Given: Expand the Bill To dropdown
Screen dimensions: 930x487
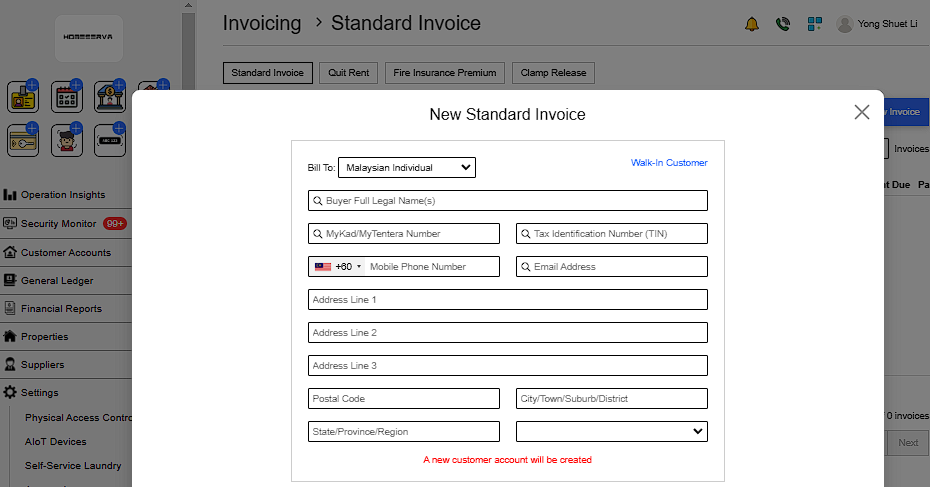Looking at the screenshot, I should click(407, 168).
